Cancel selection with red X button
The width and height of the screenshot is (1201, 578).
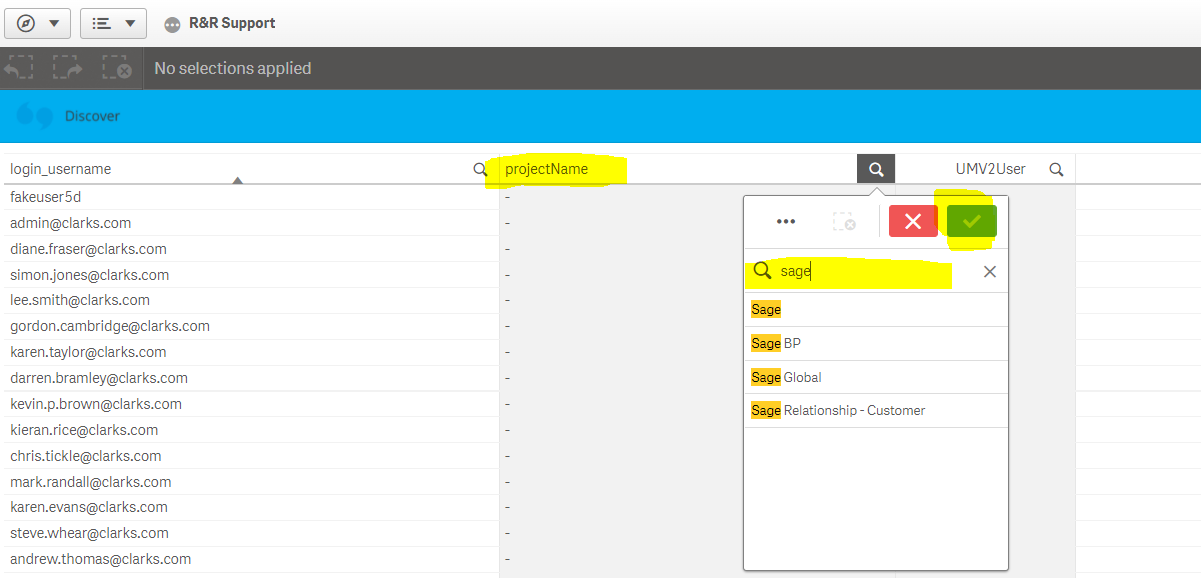pyautogui.click(x=913, y=222)
